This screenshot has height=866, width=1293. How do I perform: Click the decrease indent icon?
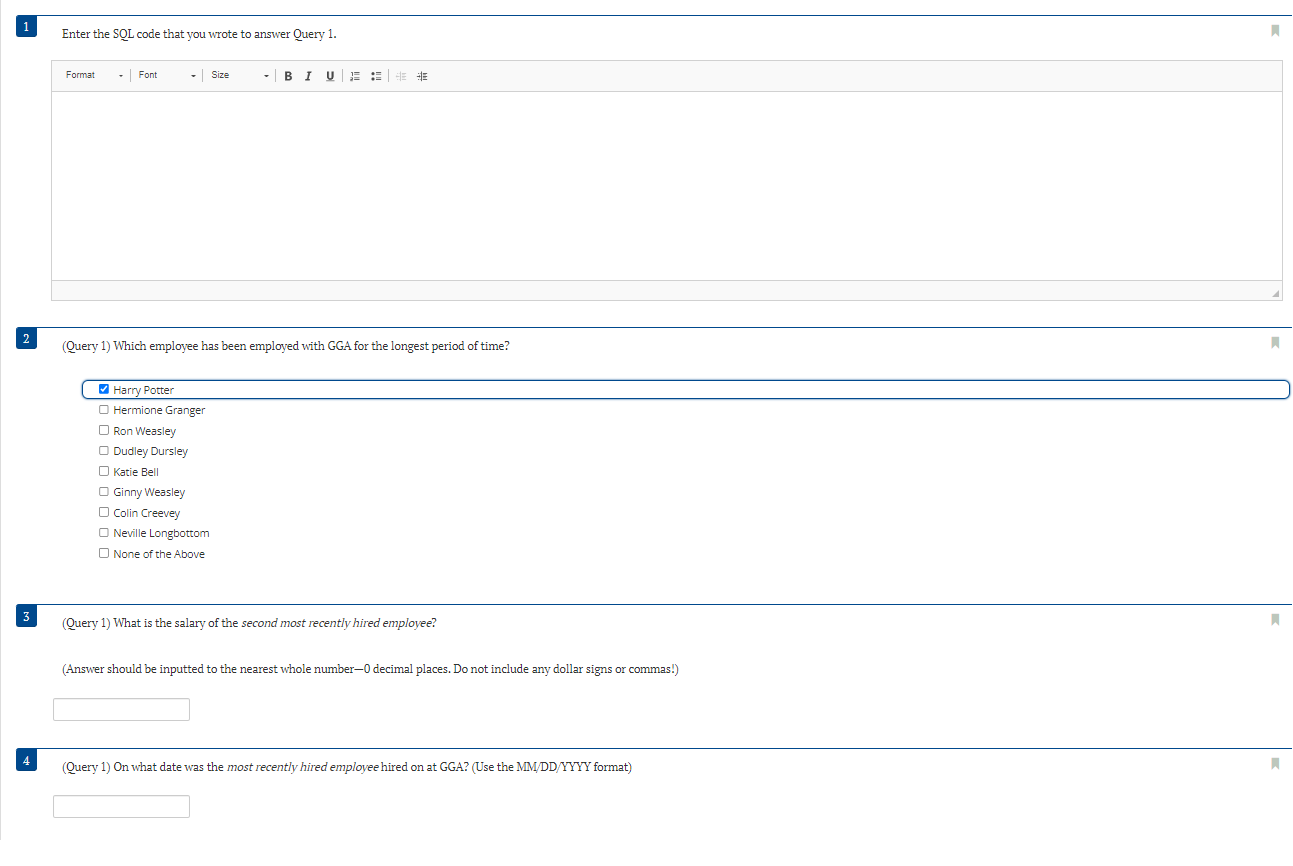pyautogui.click(x=401, y=76)
